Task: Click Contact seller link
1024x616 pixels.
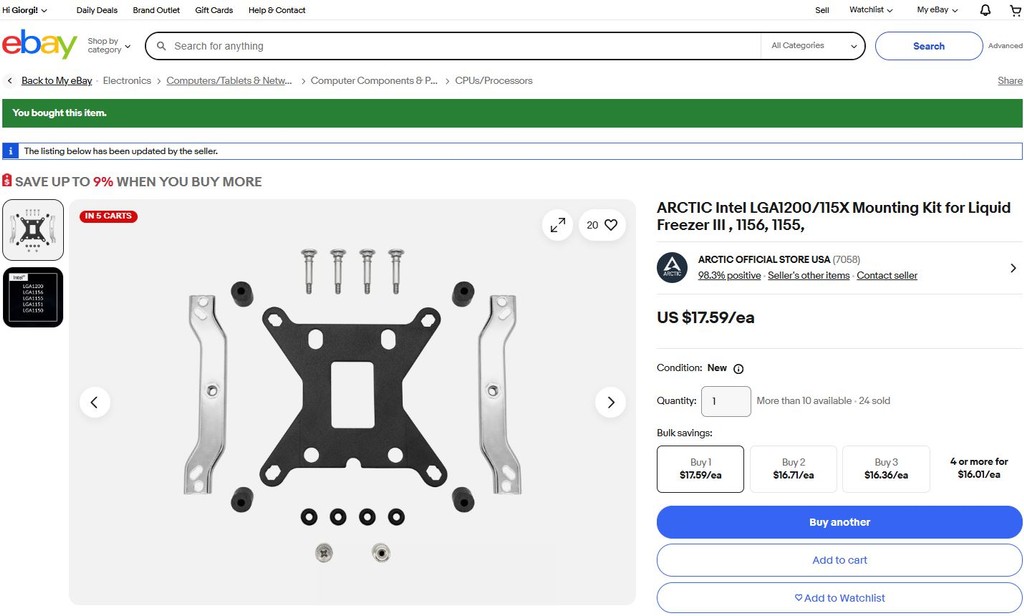Action: tap(887, 276)
